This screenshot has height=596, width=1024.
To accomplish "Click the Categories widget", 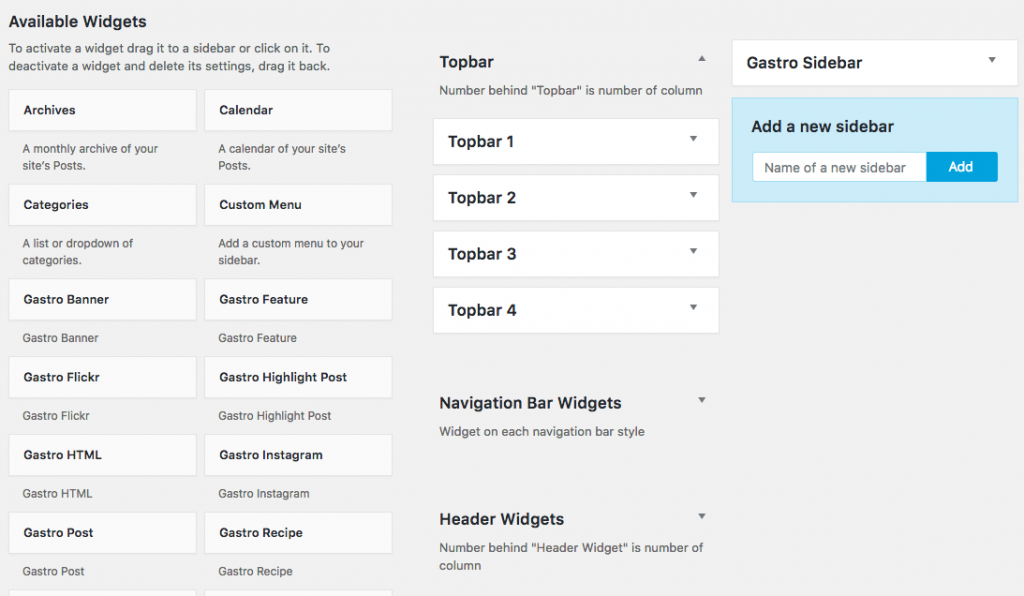I will click(x=101, y=205).
